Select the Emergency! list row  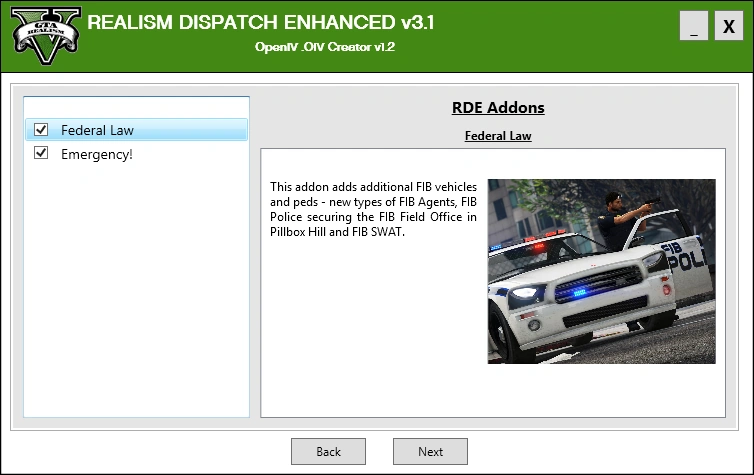pos(137,154)
